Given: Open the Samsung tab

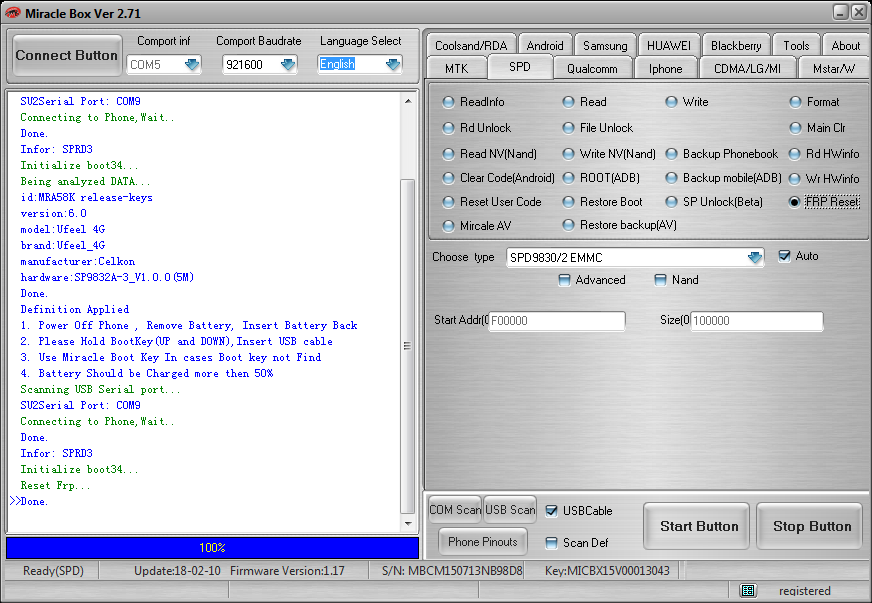Looking at the screenshot, I should (605, 45).
